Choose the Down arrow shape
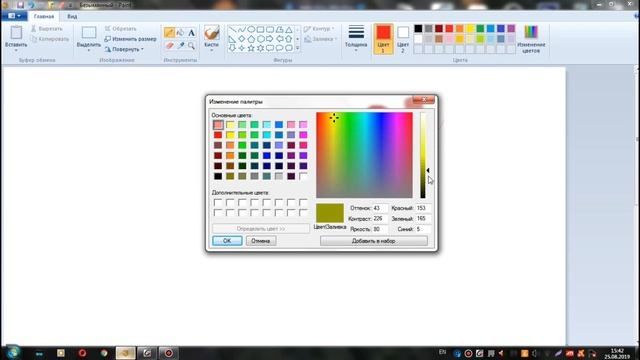This screenshot has width=640, height=360. point(232,48)
